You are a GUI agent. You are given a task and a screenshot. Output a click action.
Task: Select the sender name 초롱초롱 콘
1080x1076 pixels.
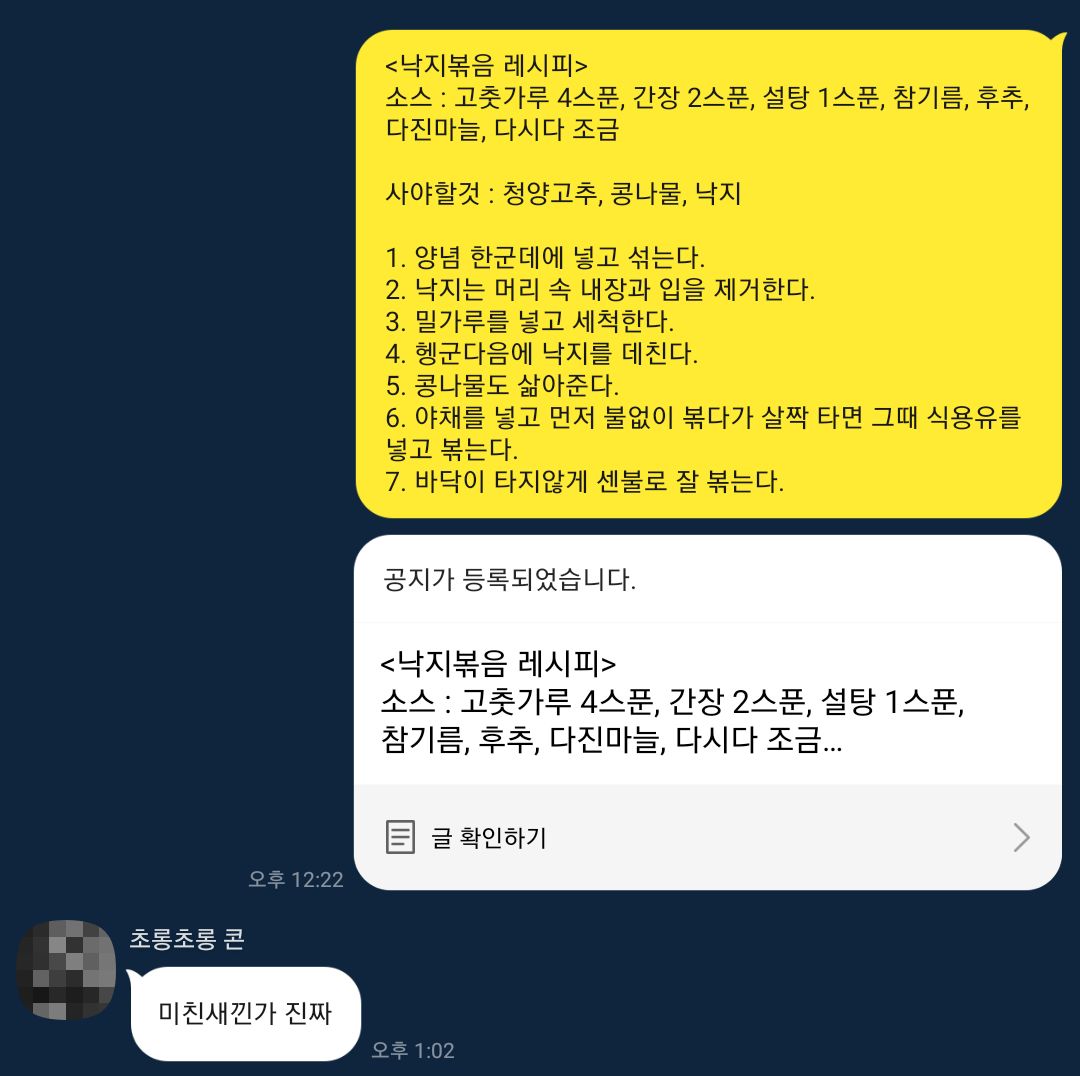pyautogui.click(x=187, y=939)
